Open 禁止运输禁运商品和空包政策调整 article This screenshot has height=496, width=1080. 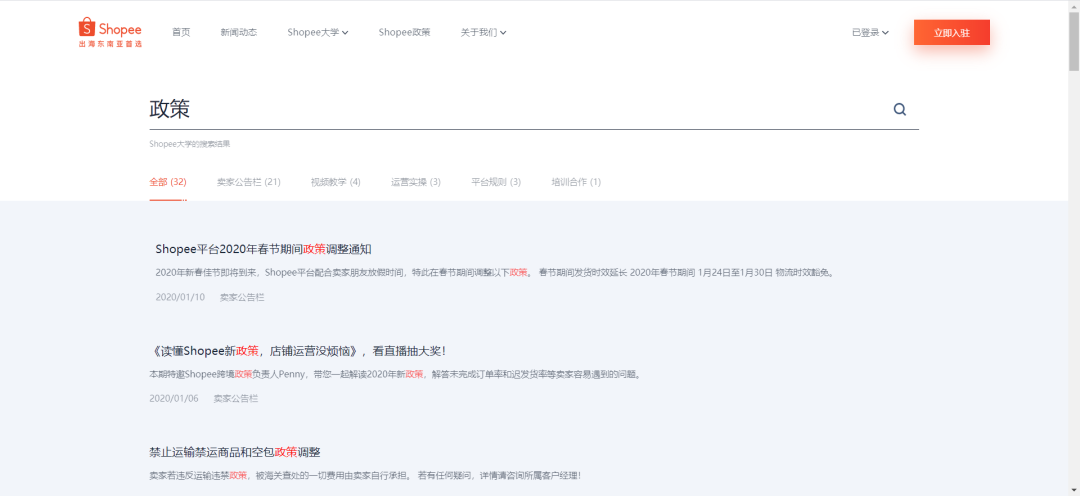point(235,453)
